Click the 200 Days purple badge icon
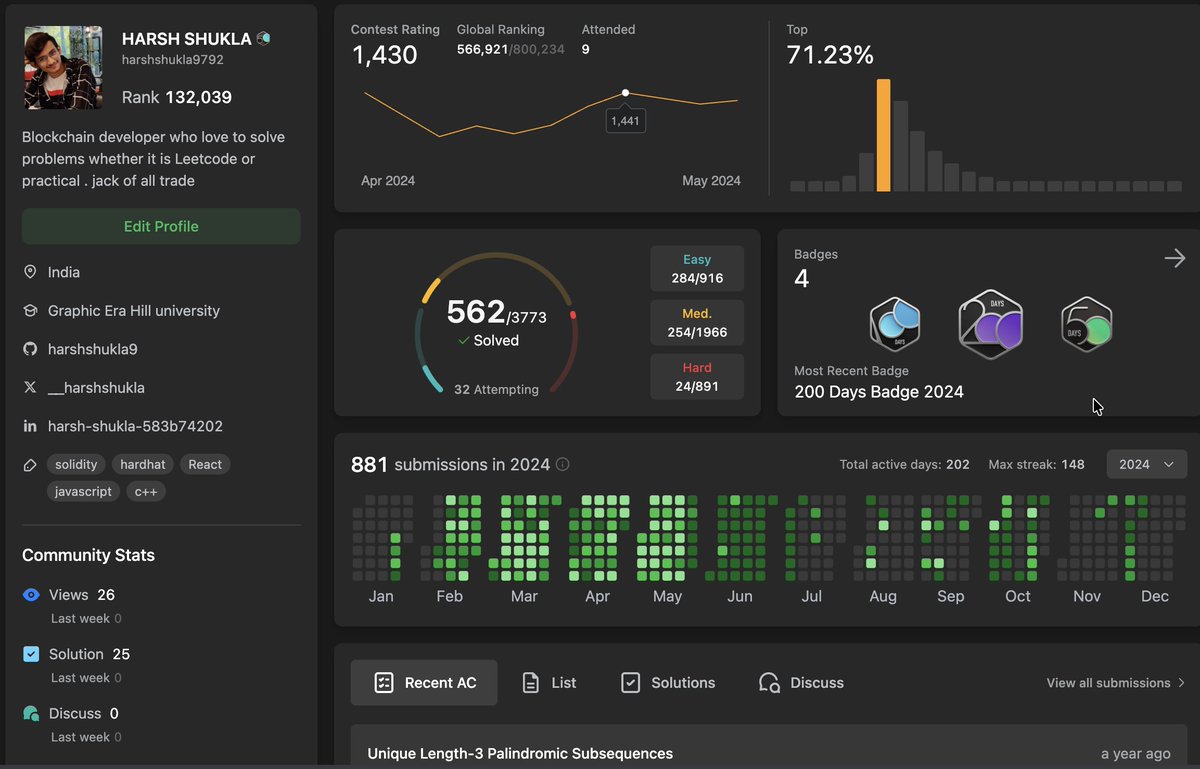Screen dimensions: 1200x769 pyautogui.click(x=990, y=324)
